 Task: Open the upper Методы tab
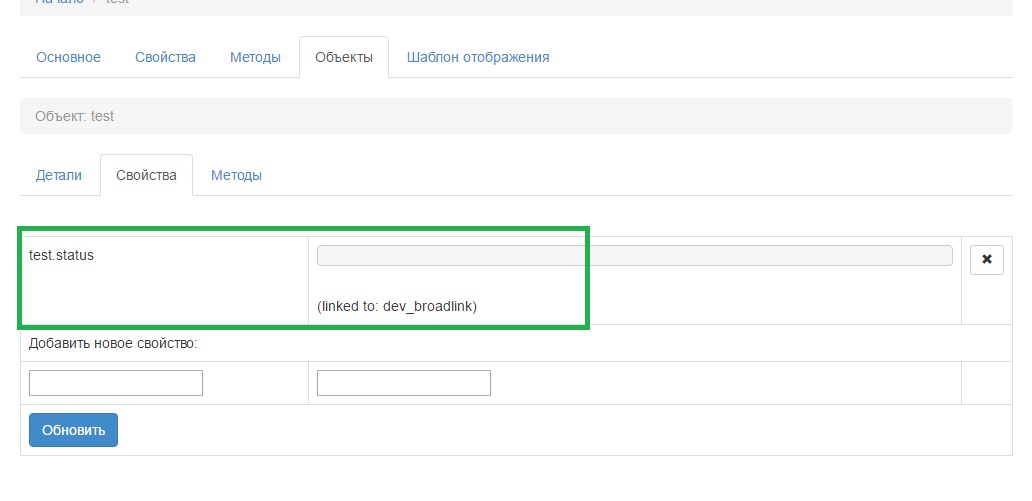click(255, 57)
